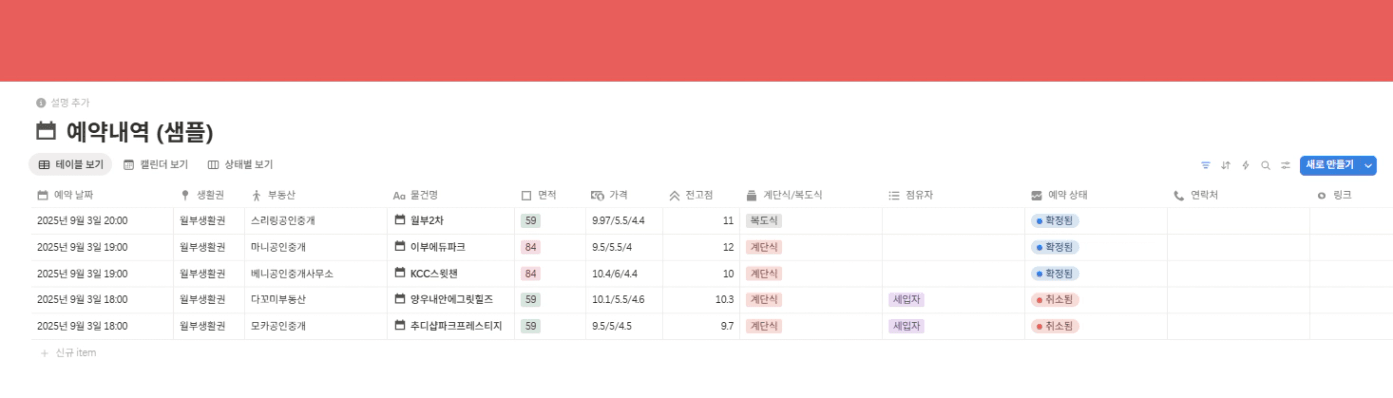1393x398 pixels.
Task: Open the KCC스윗첸 entry
Action: (x=433, y=273)
